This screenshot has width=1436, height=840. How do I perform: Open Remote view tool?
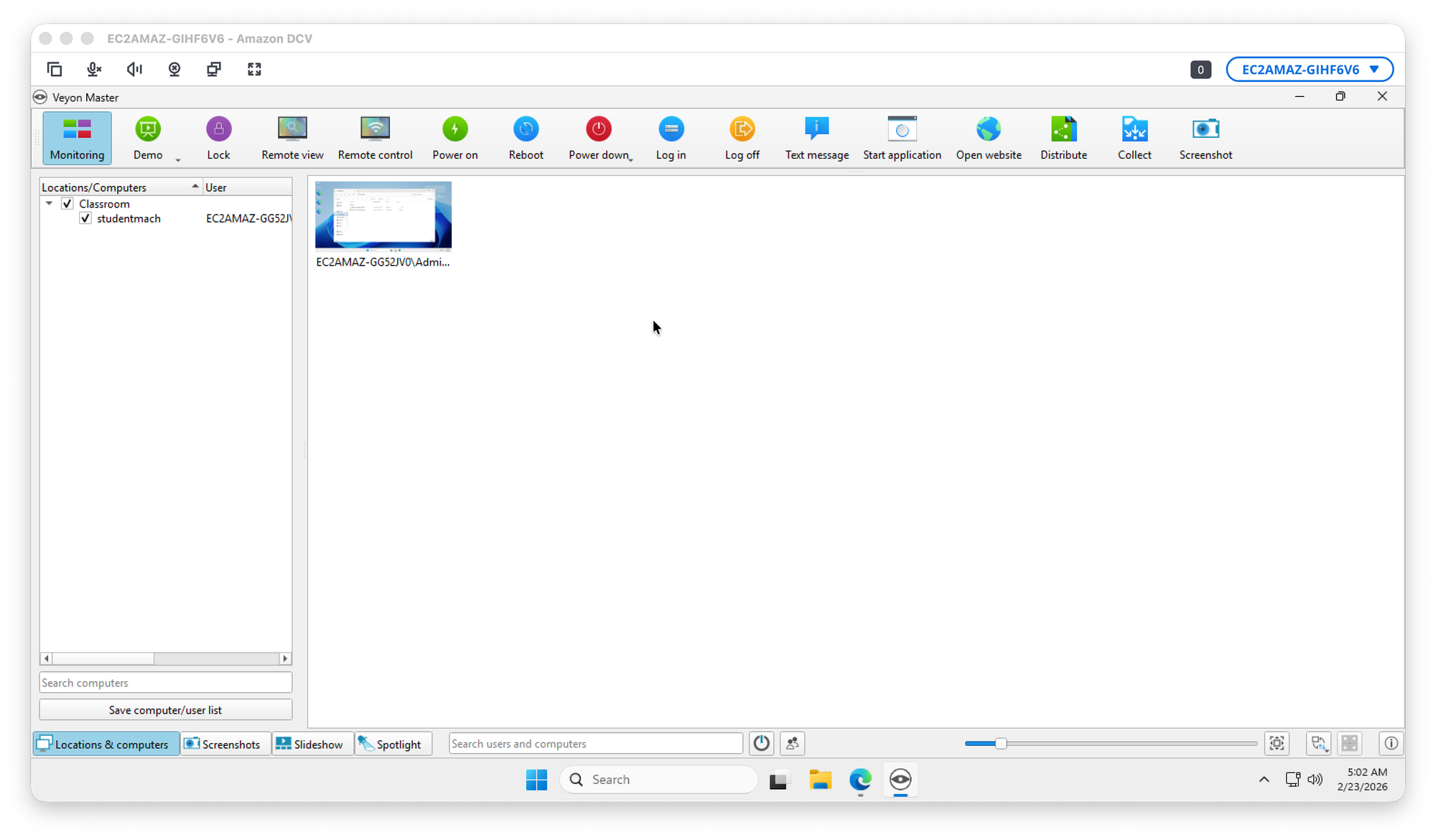292,137
